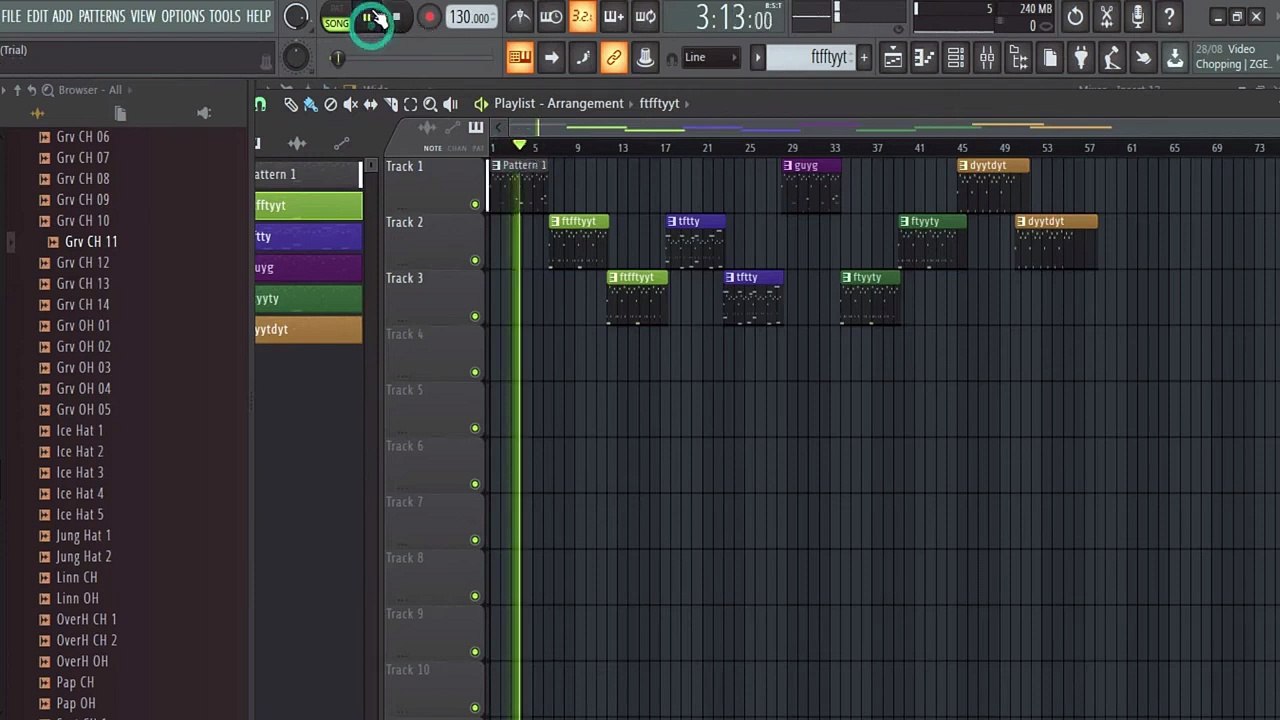Open the Mixer icon in the toolbar
This screenshot has height=720, width=1280.
987,57
